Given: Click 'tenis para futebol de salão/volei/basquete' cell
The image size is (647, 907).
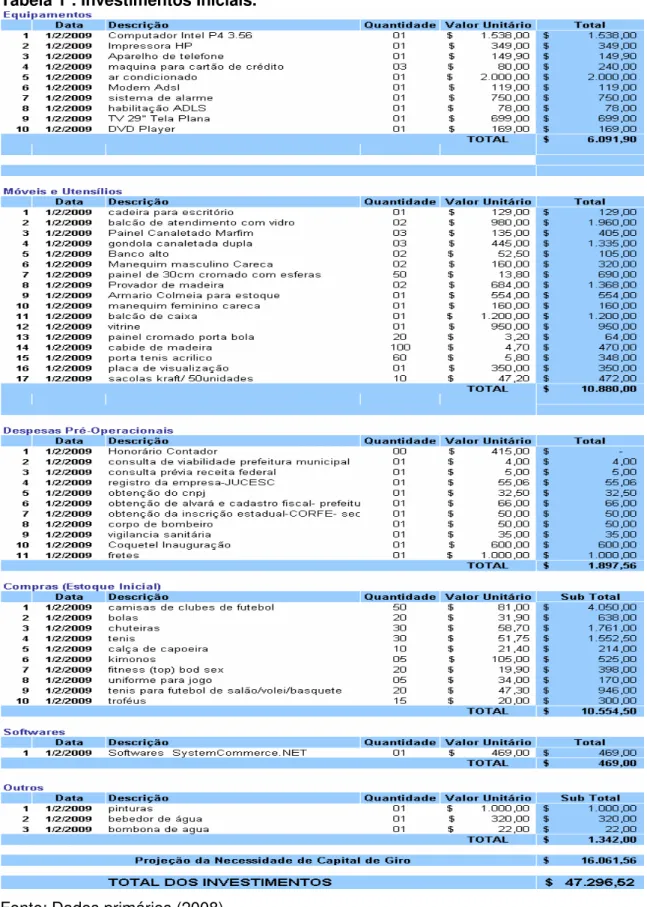Looking at the screenshot, I should pyautogui.click(x=224, y=691).
